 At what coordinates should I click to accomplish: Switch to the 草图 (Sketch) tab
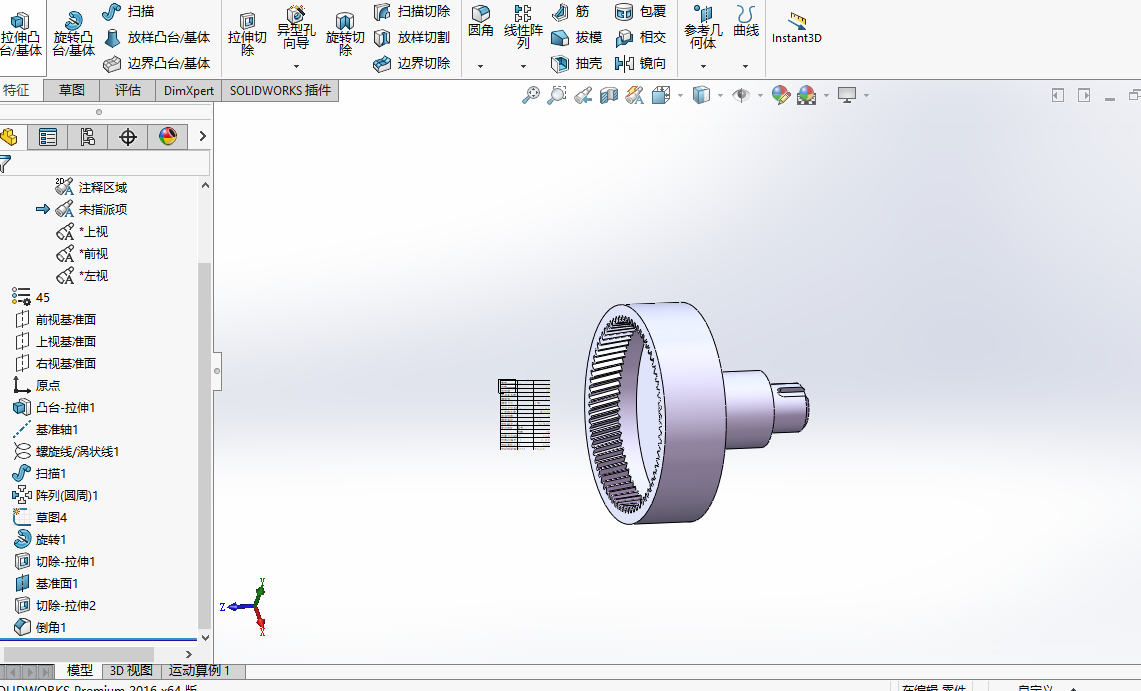coord(71,90)
